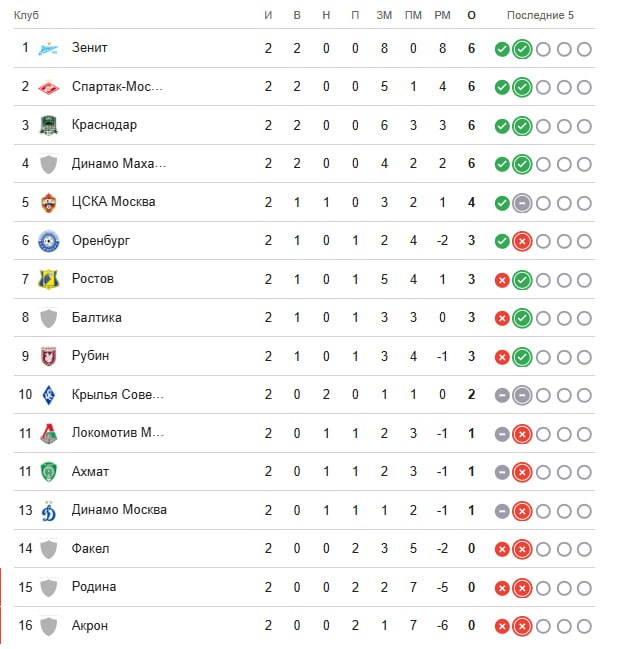
Task: Click the Динамо Москва club logo
Action: coord(48,511)
